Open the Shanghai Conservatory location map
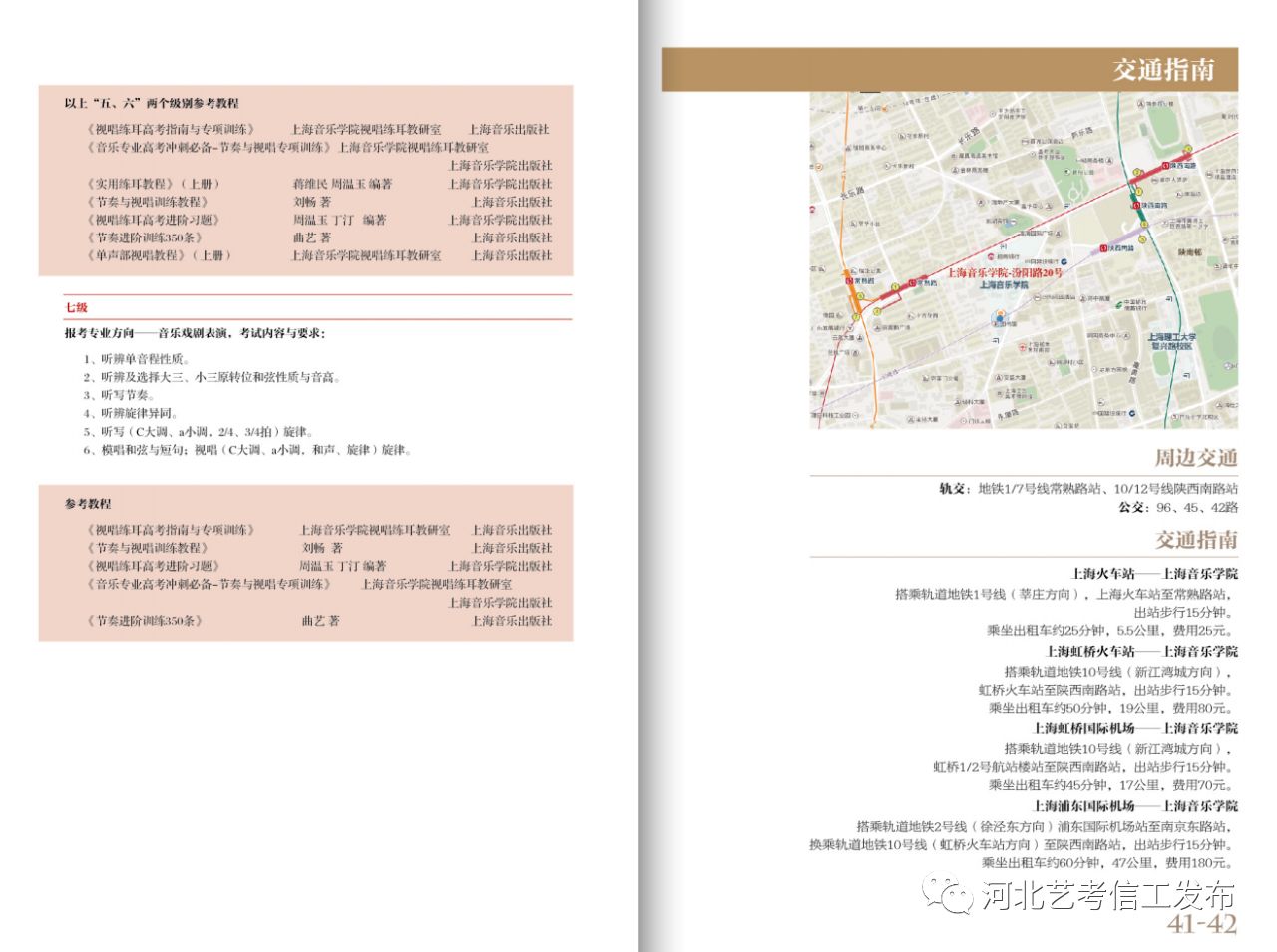This screenshot has width=1277, height=952. (1024, 260)
